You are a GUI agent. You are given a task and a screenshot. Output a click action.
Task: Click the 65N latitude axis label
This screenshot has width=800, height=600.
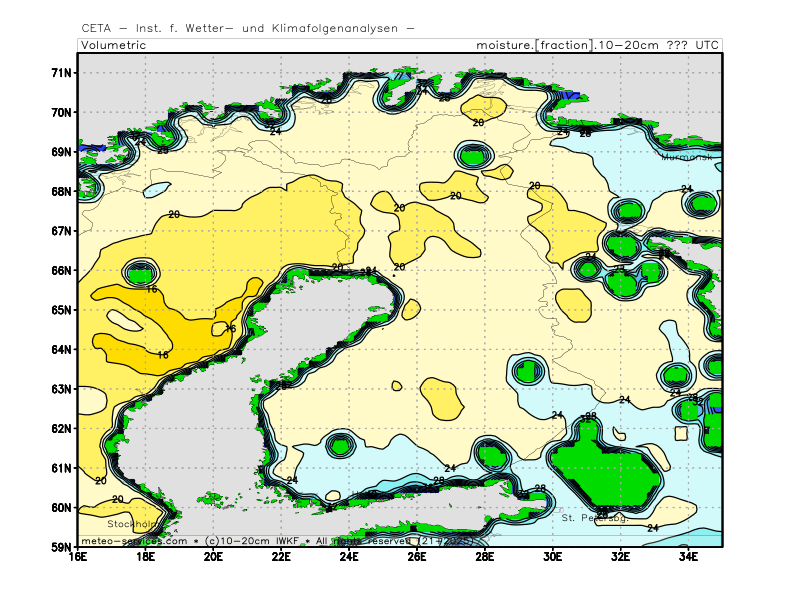pos(61,310)
